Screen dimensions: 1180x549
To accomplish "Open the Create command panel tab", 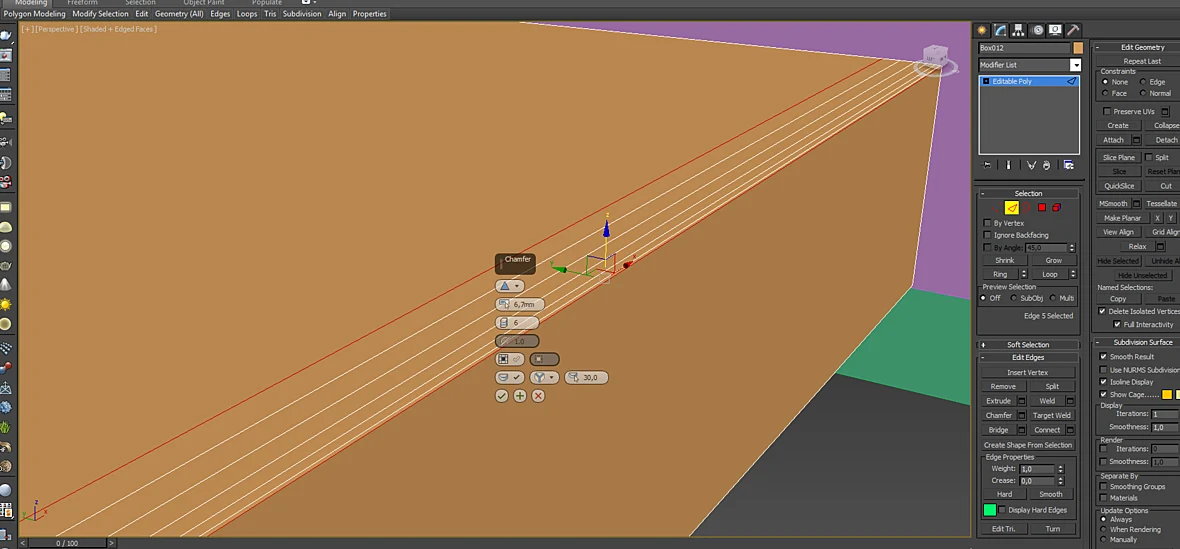I will [x=982, y=30].
